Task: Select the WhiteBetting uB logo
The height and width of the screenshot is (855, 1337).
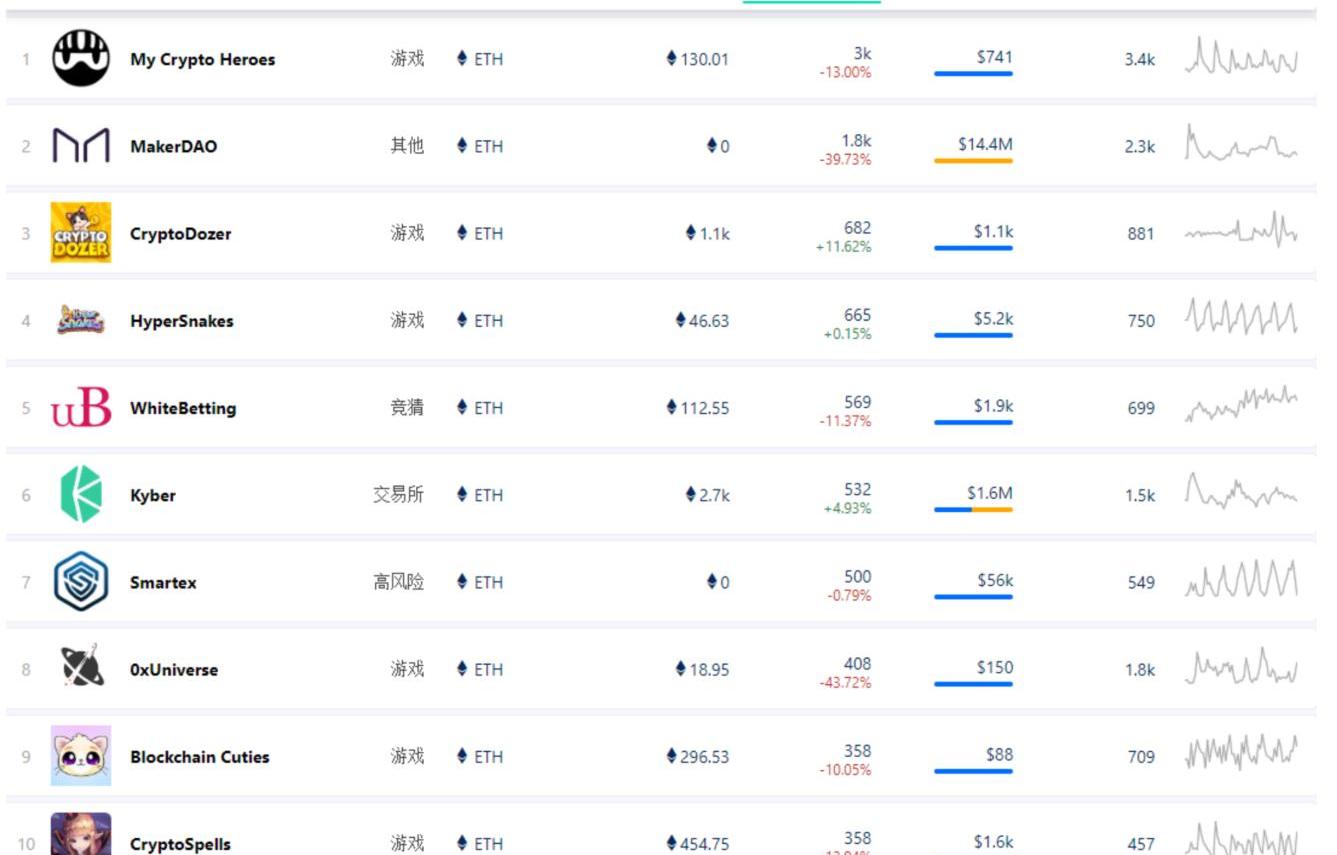Action: click(80, 407)
